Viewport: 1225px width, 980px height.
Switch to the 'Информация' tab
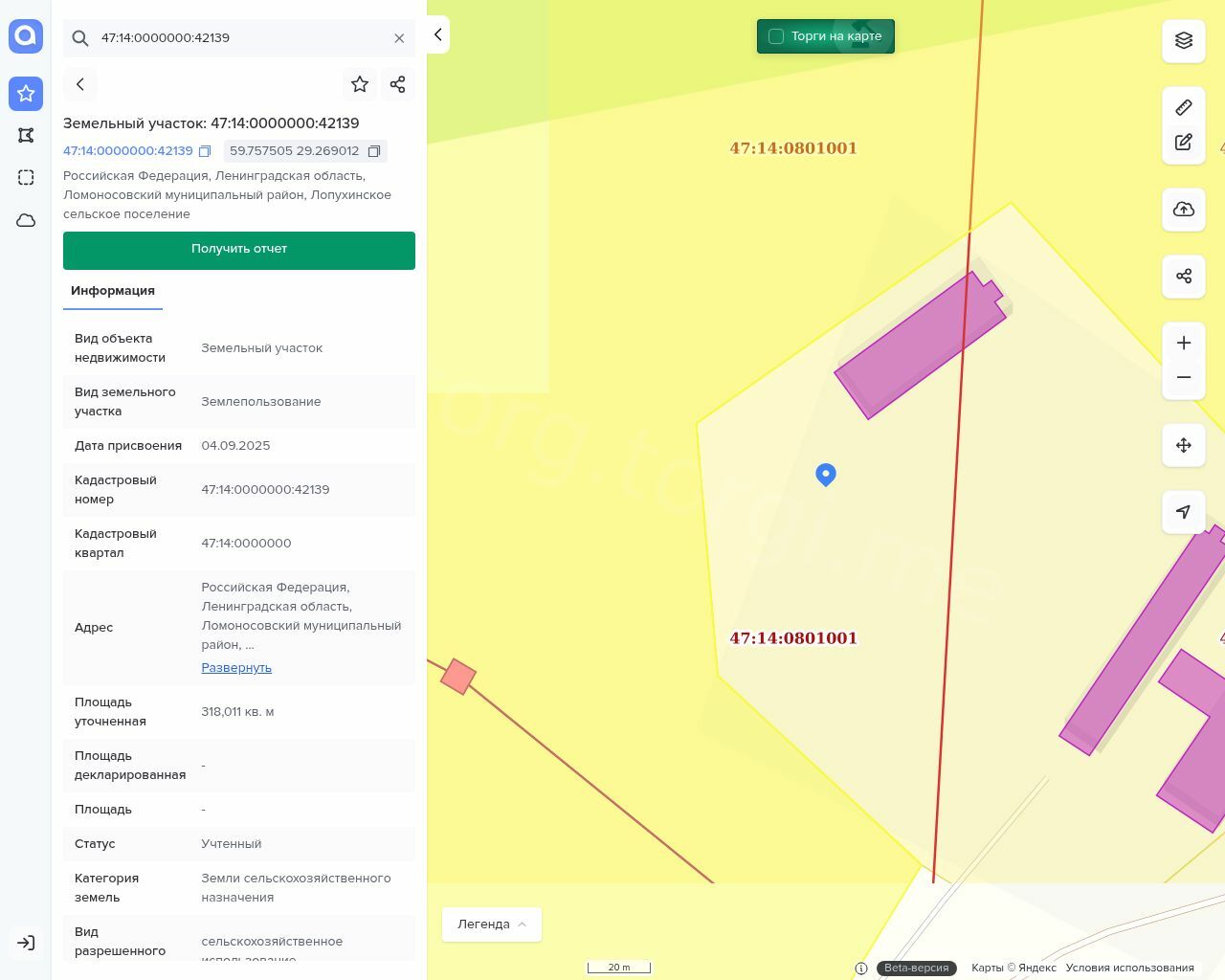(113, 291)
